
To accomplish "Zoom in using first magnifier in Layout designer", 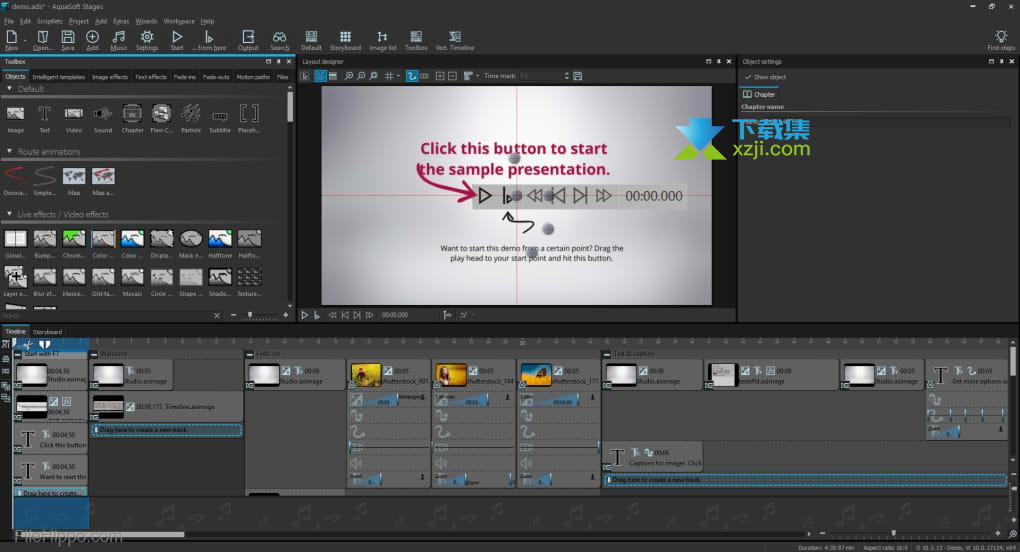I will tap(349, 76).
